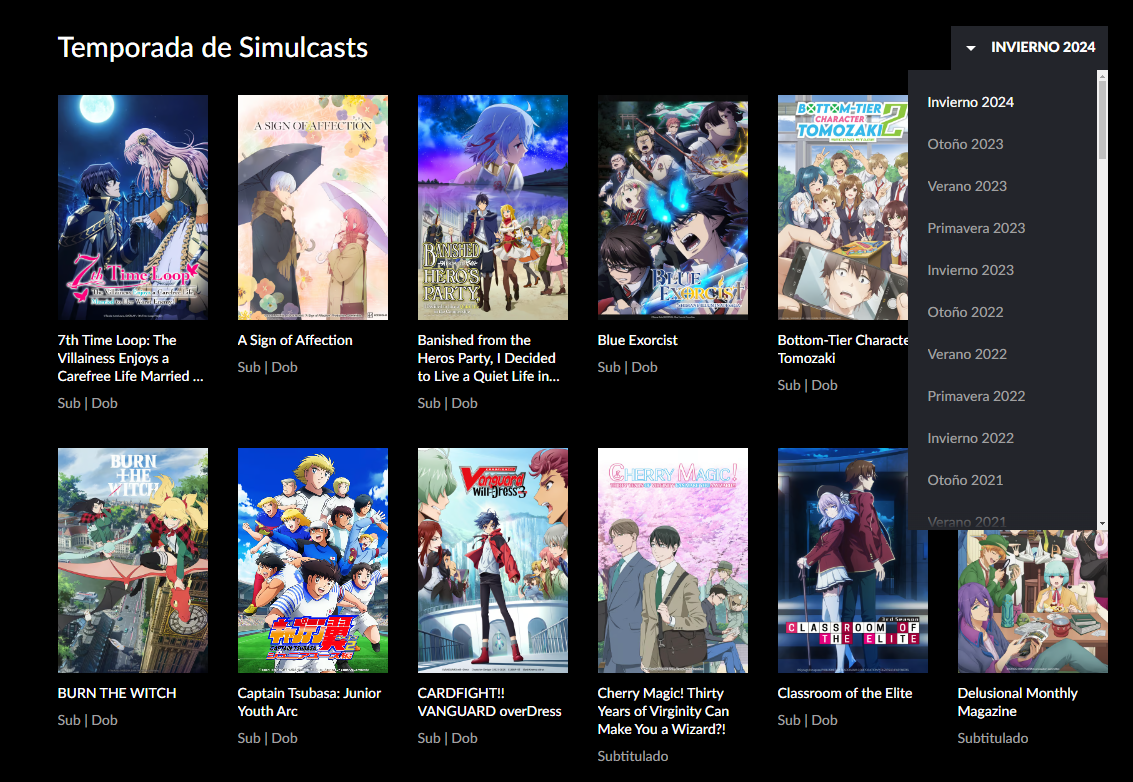Open the Blue Exorcist poster
The image size is (1133, 782).
click(673, 207)
